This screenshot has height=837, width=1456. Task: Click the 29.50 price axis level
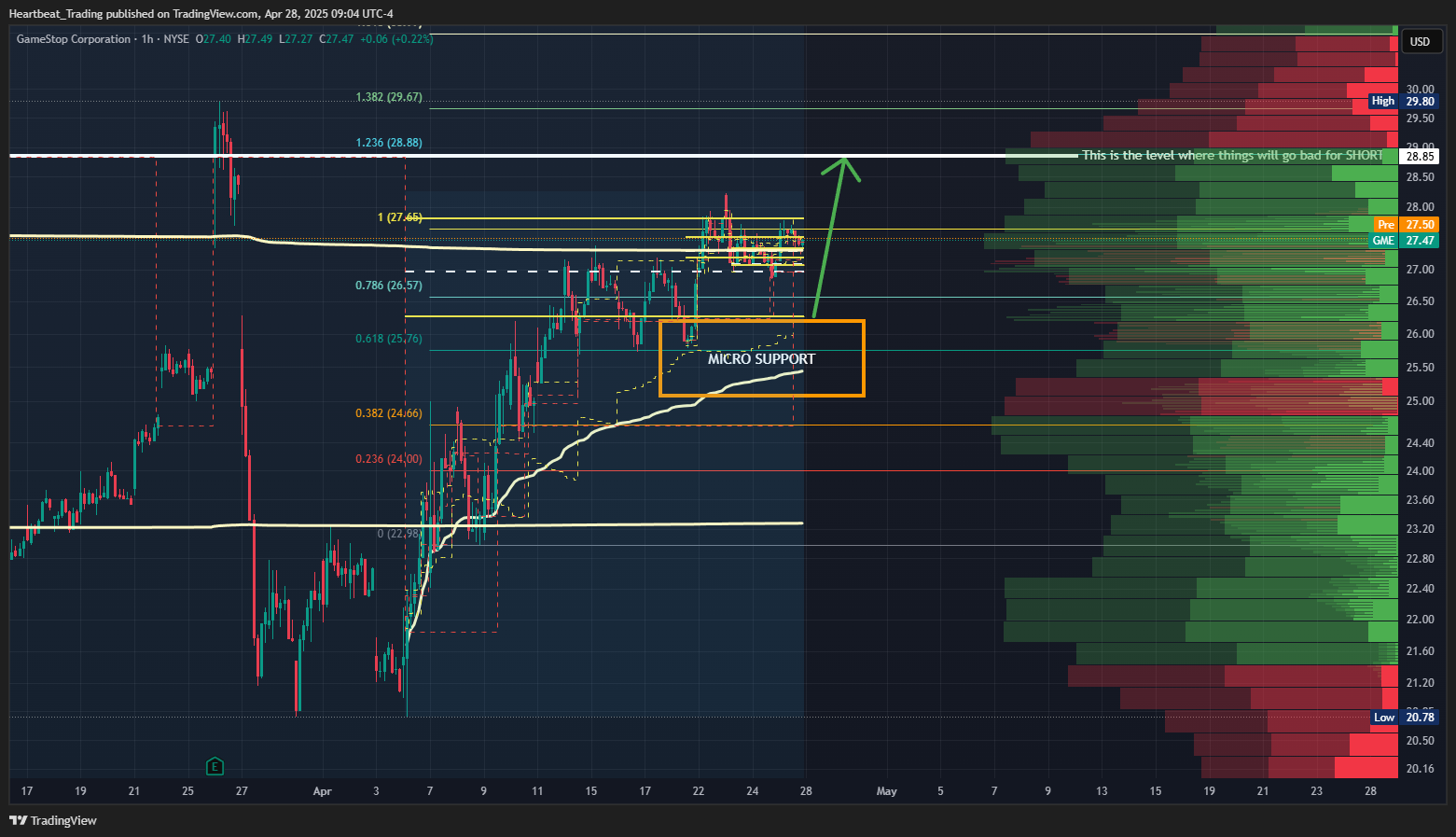[x=1420, y=119]
